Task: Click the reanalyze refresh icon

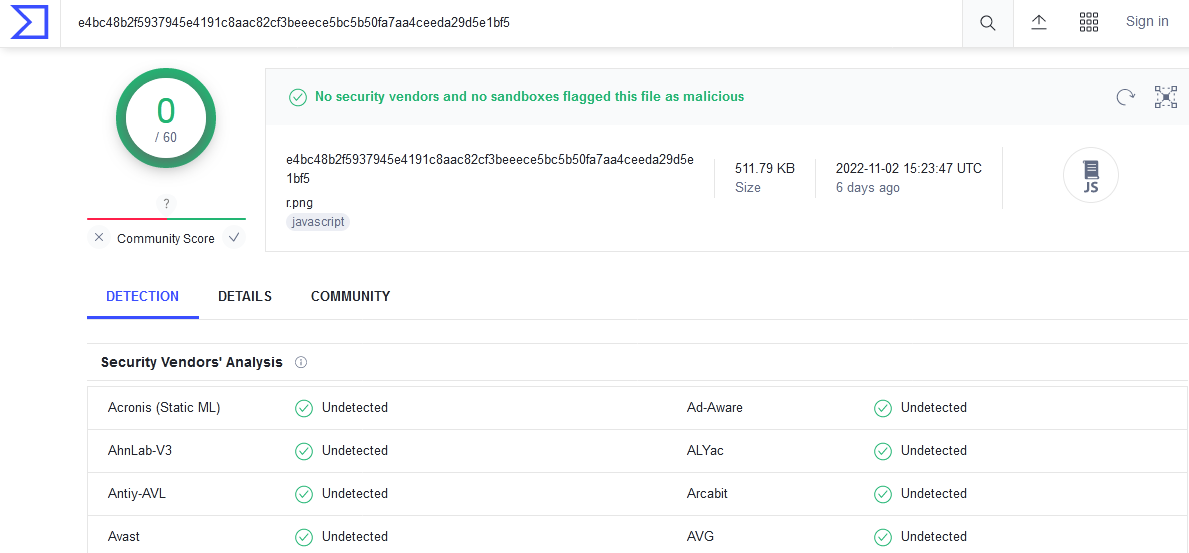Action: [x=1125, y=96]
